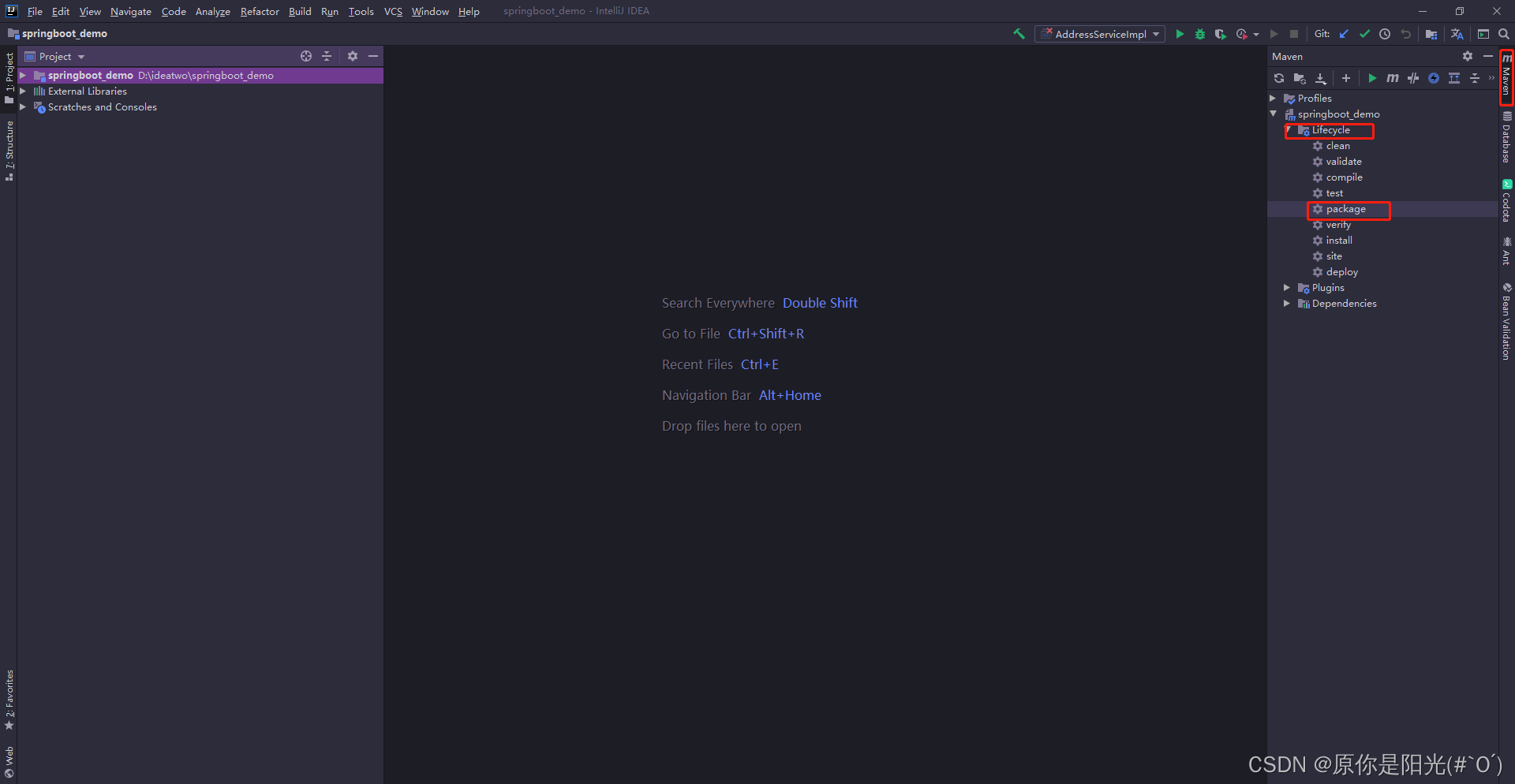
Task: Run Maven Build green play icon
Action: [1372, 78]
